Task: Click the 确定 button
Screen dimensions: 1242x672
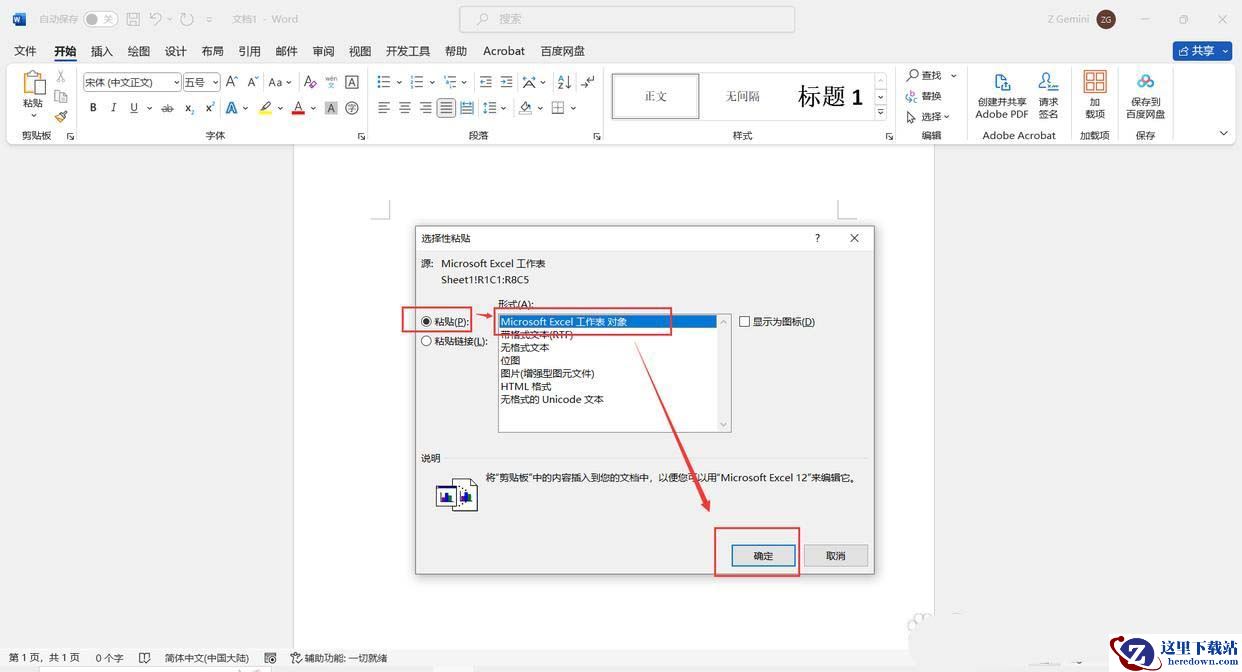Action: [763, 556]
